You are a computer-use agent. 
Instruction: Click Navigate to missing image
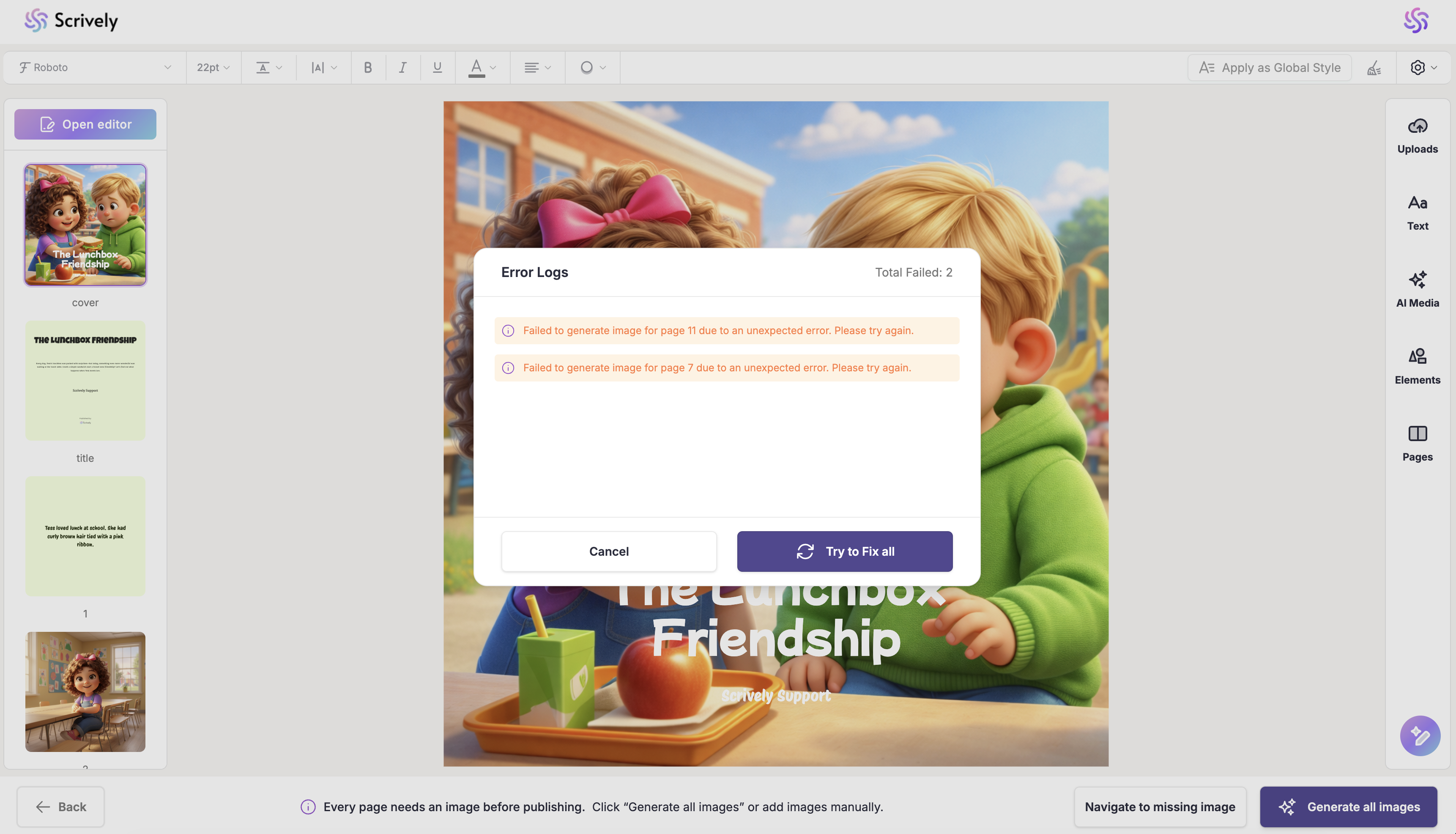(x=1159, y=807)
